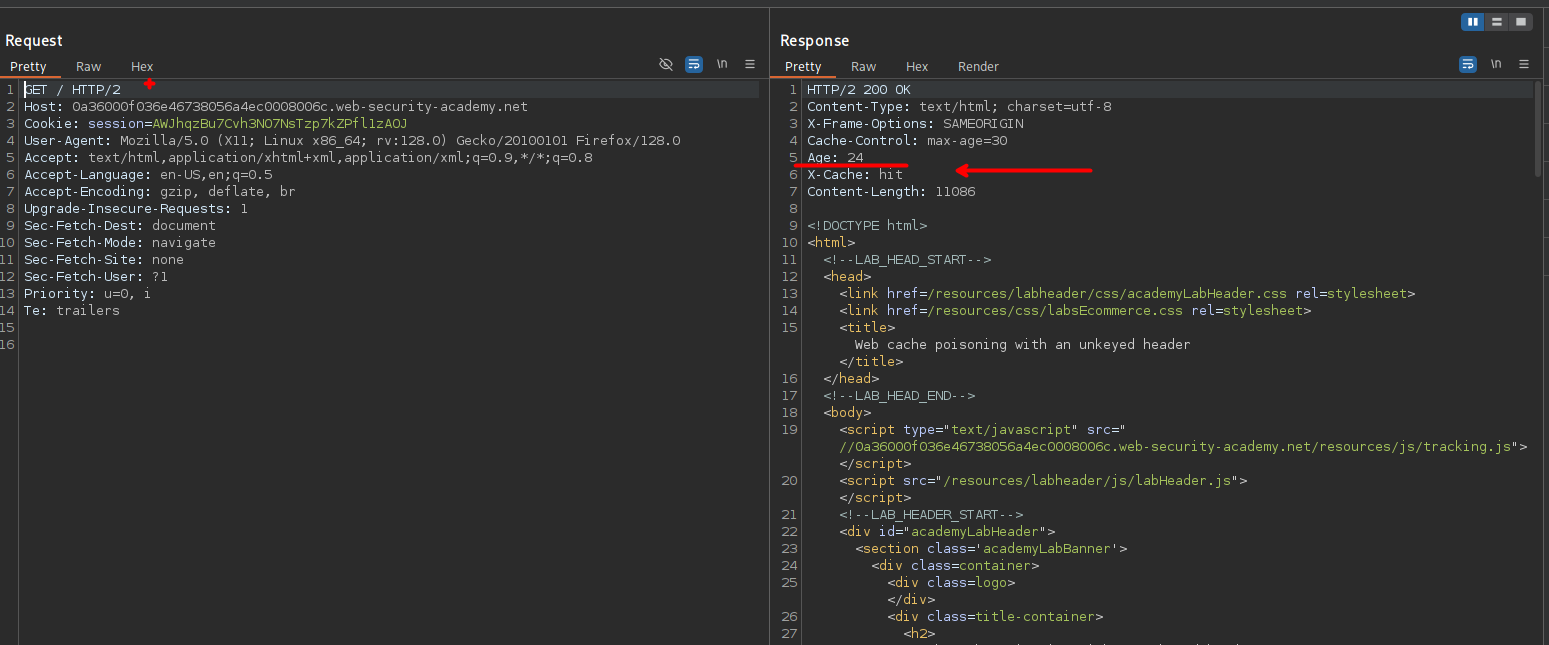Open the Response Render tab
Image resolution: width=1549 pixels, height=645 pixels.
(978, 67)
